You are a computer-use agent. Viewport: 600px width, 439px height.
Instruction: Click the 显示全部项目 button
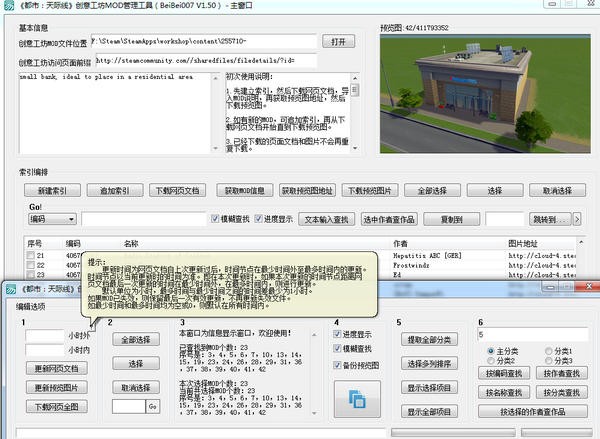[429, 412]
